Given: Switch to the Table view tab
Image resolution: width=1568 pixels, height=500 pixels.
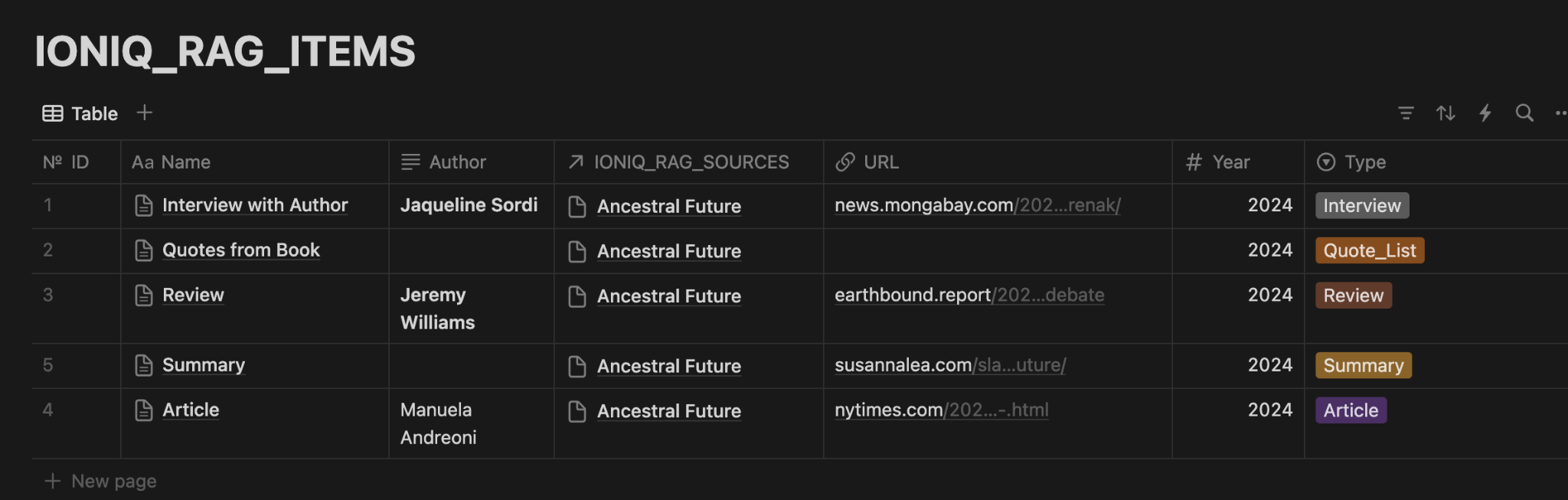Looking at the screenshot, I should [x=80, y=113].
